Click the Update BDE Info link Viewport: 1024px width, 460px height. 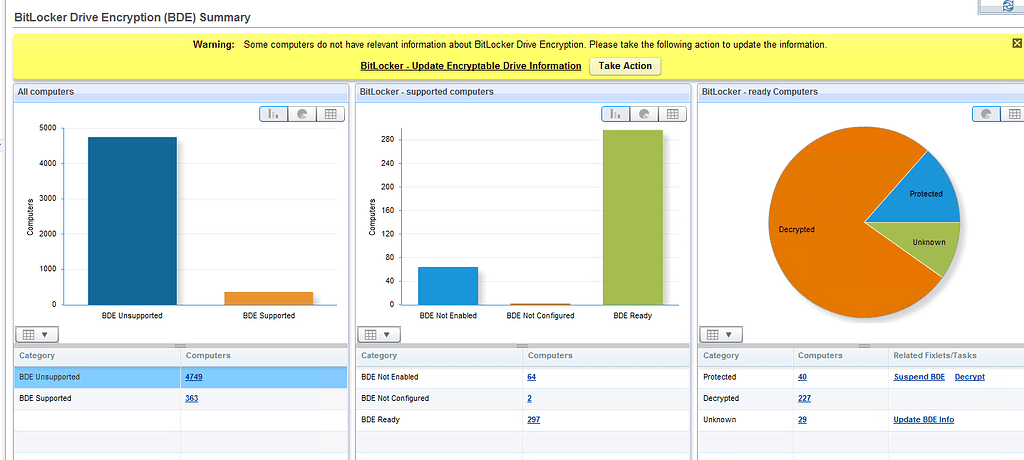click(x=923, y=419)
